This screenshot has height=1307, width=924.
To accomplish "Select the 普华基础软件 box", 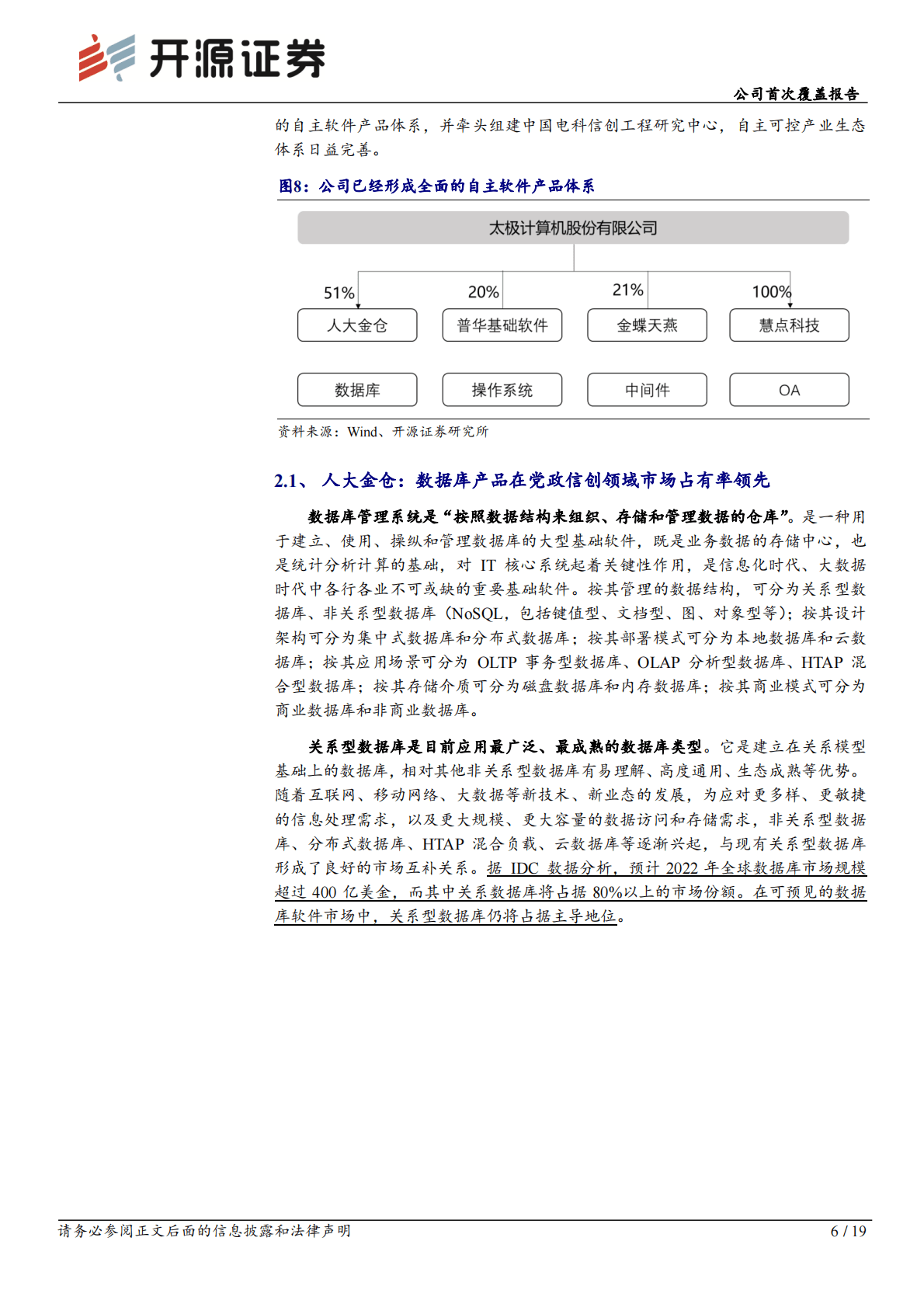I will pyautogui.click(x=502, y=325).
